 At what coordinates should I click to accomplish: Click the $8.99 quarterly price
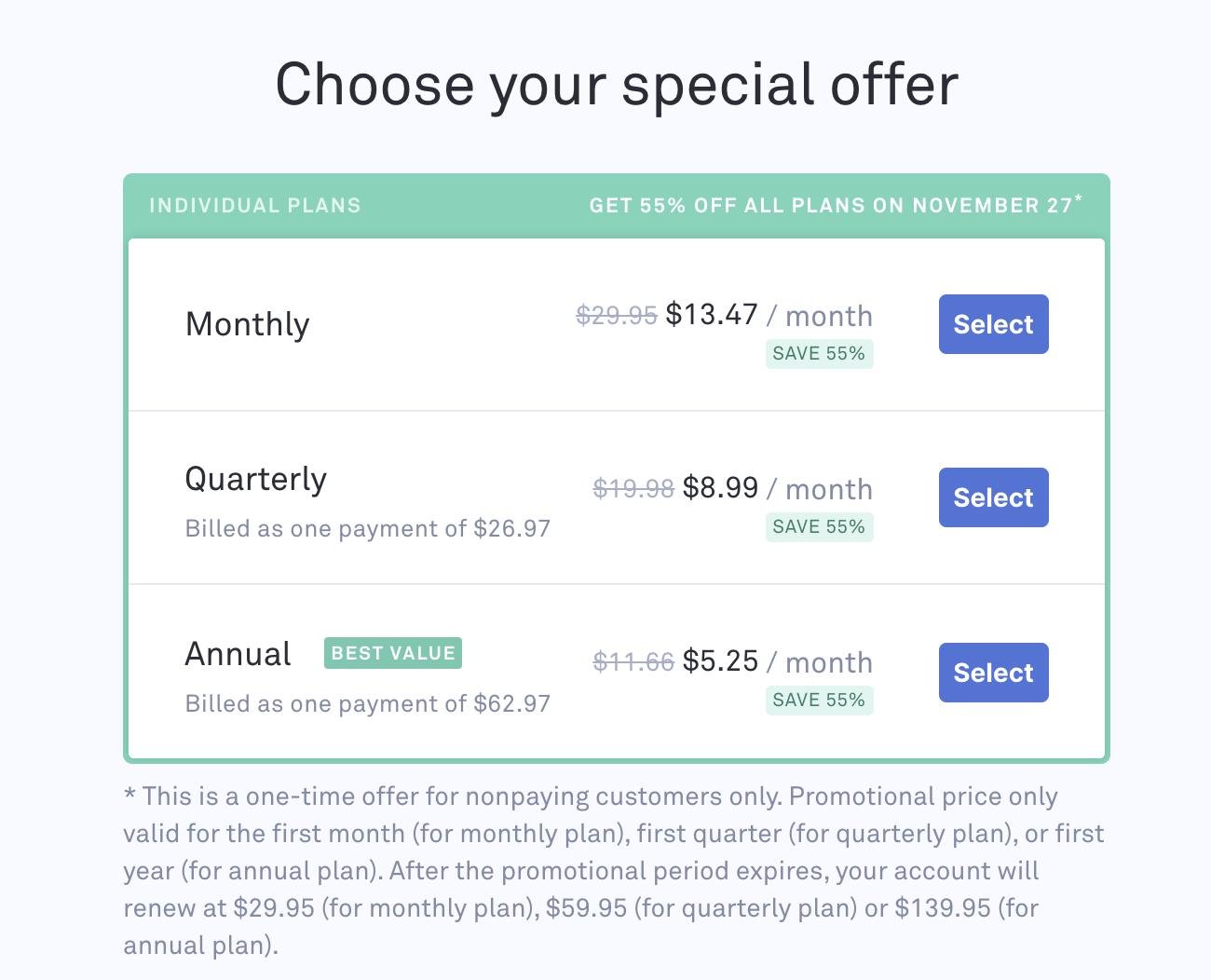pyautogui.click(x=720, y=488)
